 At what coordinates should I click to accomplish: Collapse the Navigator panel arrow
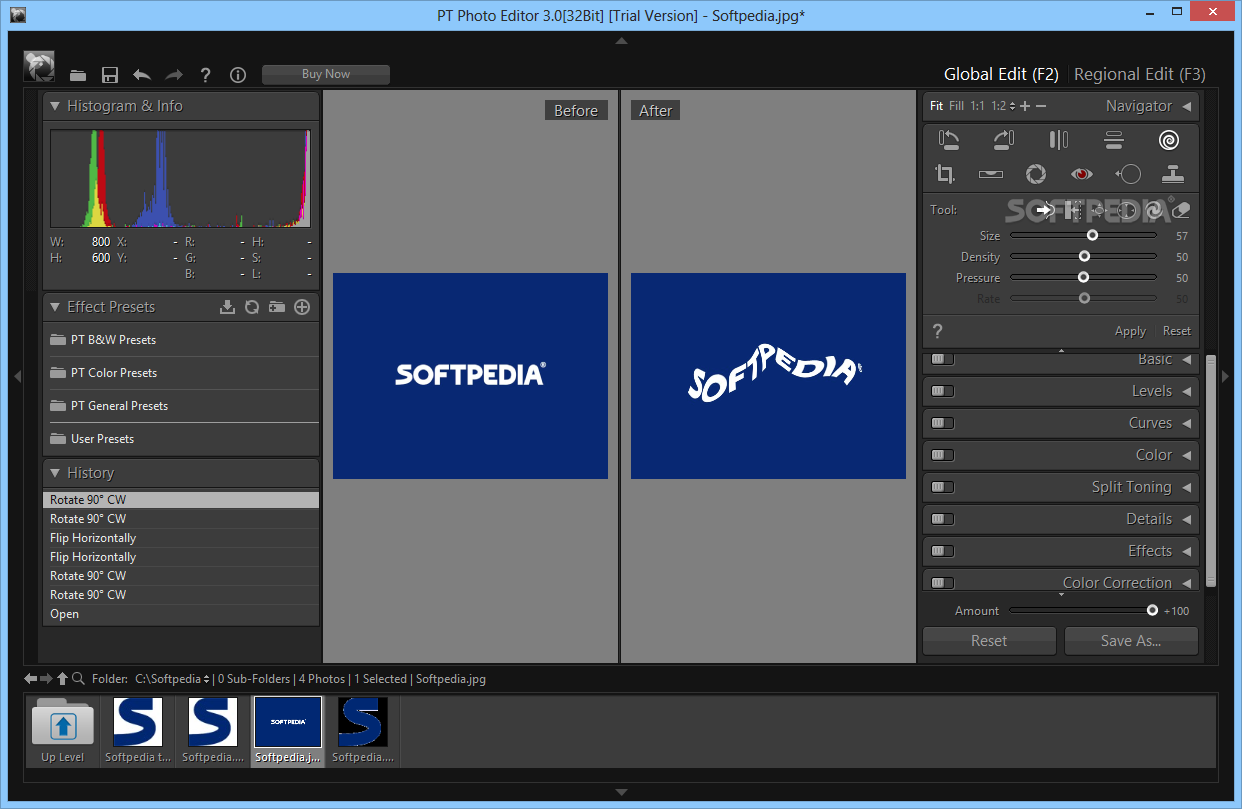1187,106
